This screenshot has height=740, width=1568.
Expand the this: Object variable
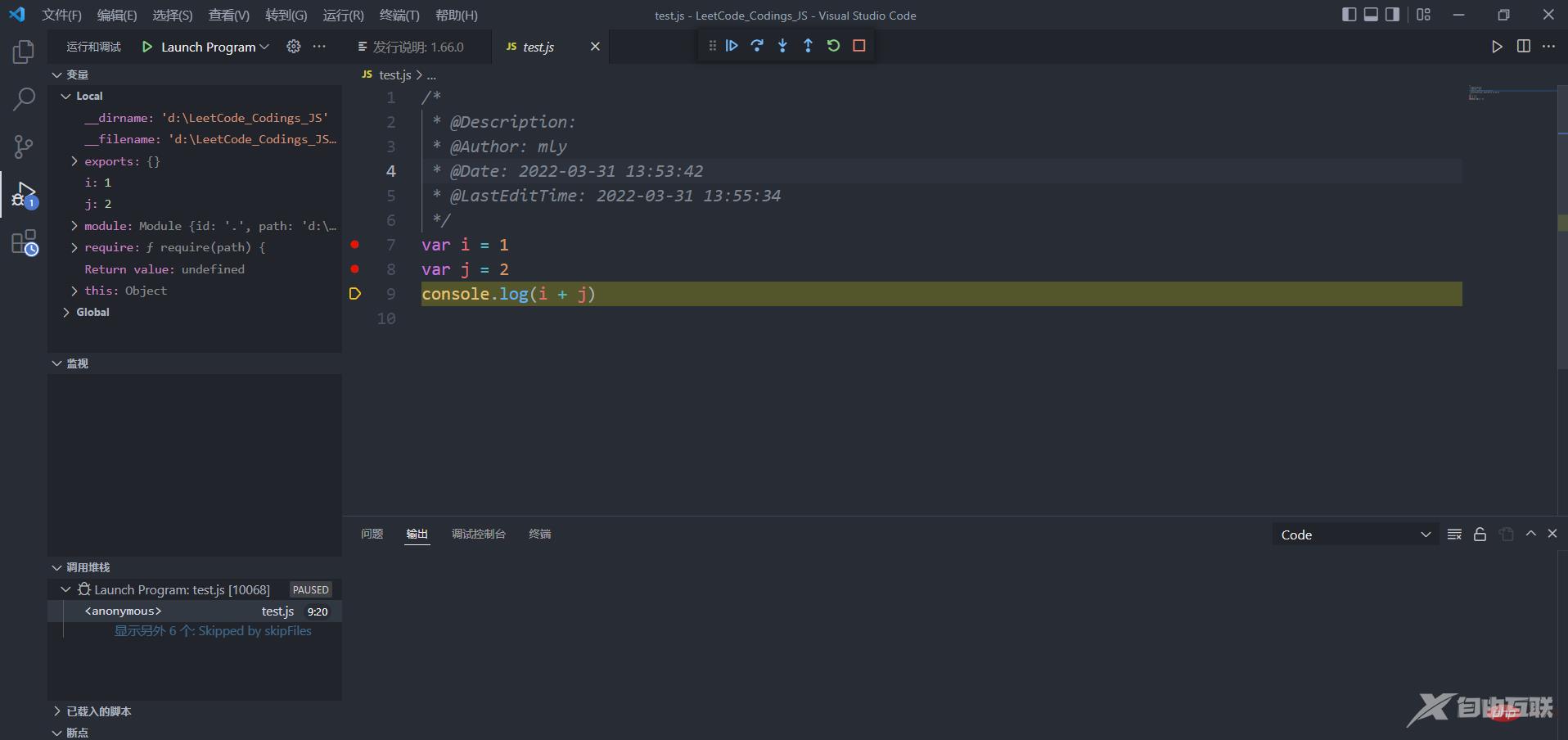tap(74, 290)
